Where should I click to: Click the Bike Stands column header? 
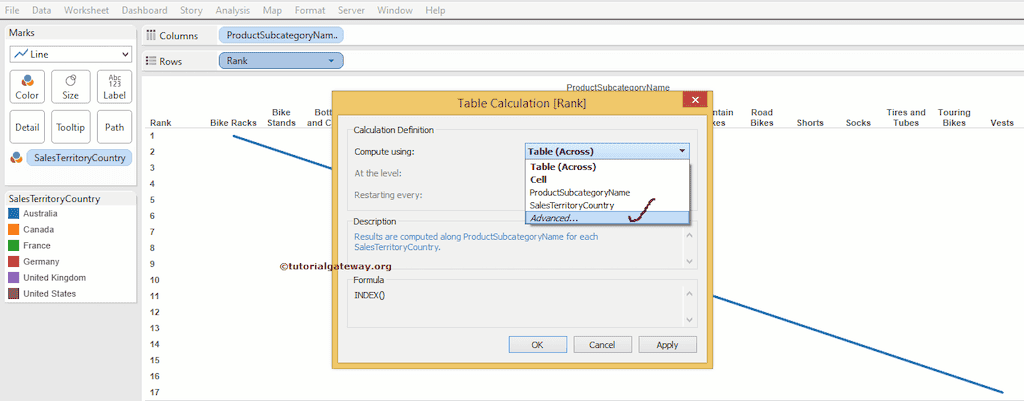(281, 118)
